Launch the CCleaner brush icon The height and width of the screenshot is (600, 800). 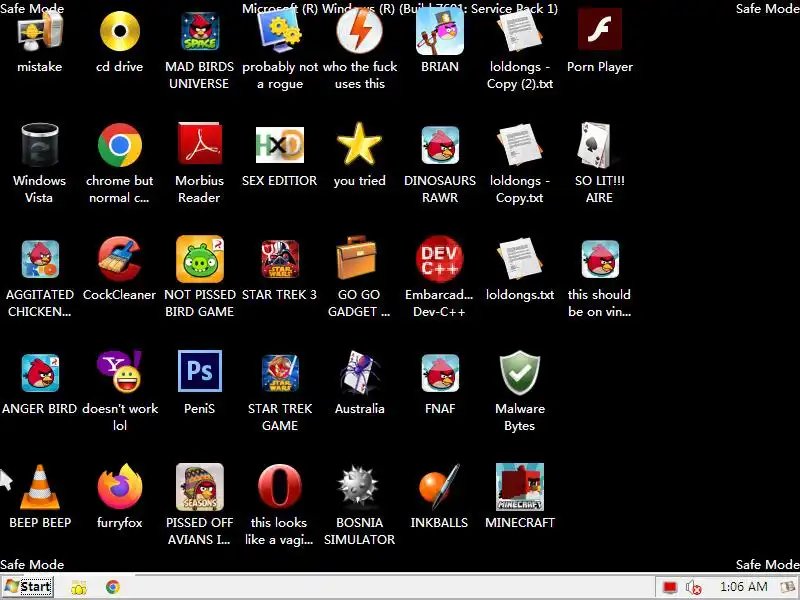pos(119,259)
